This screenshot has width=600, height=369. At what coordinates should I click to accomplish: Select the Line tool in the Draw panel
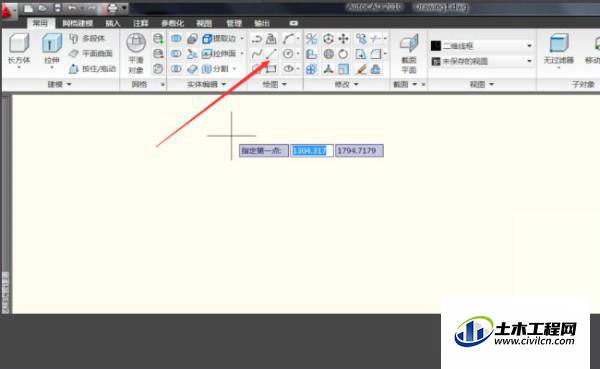[x=271, y=54]
